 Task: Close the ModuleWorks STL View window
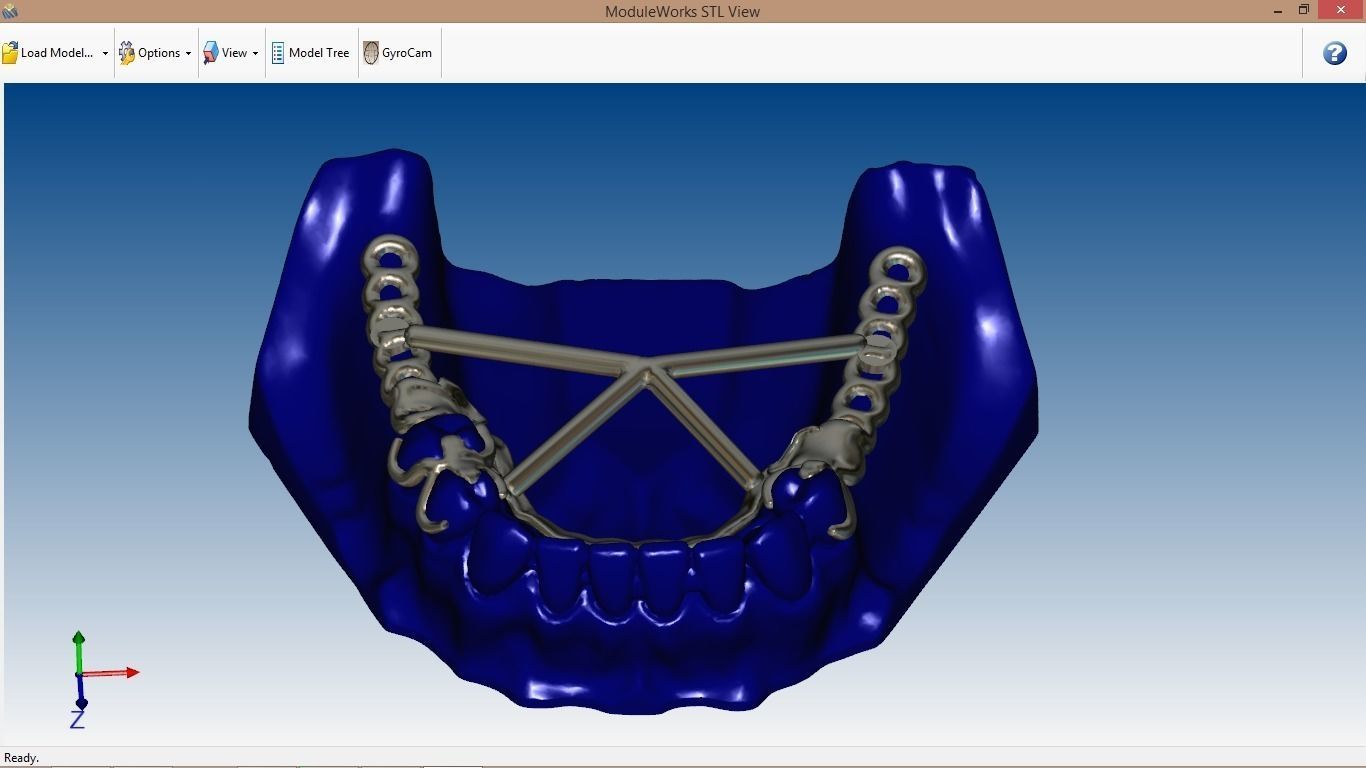[1341, 10]
